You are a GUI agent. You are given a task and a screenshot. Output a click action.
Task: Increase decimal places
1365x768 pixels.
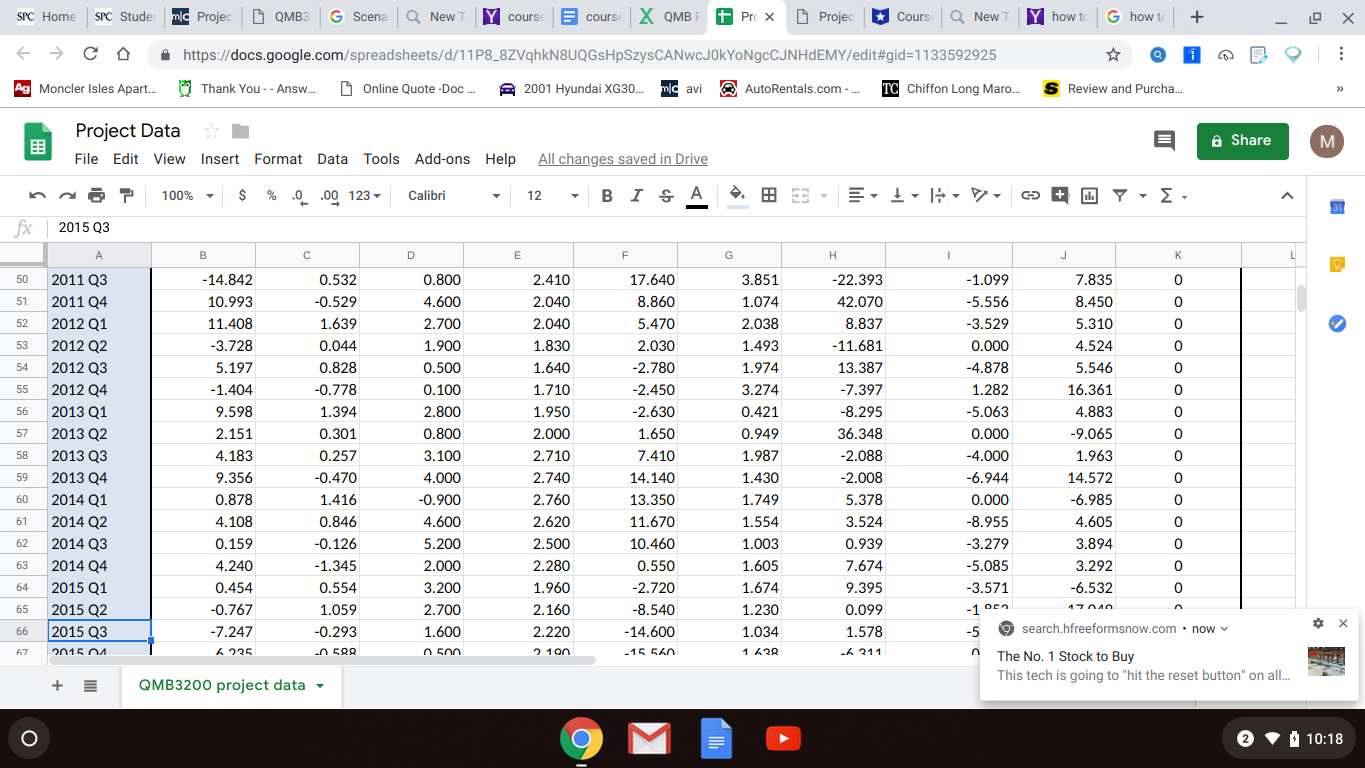click(x=328, y=196)
